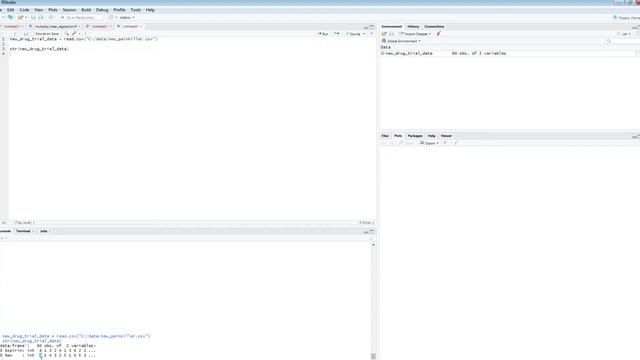Switch to the Packages tab
The height and width of the screenshot is (360, 640).
click(415, 136)
